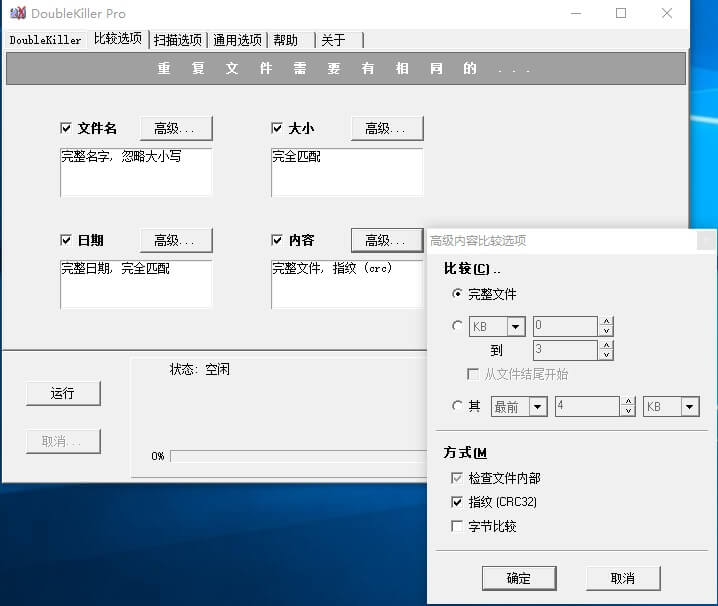The width and height of the screenshot is (718, 606).
Task: Increase the range start value spinner
Action: coord(606,322)
